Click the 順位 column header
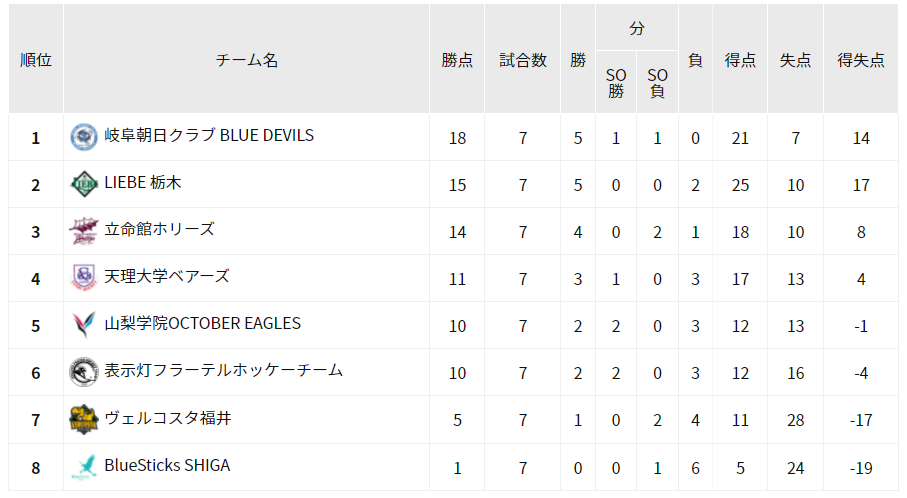 click(36, 60)
